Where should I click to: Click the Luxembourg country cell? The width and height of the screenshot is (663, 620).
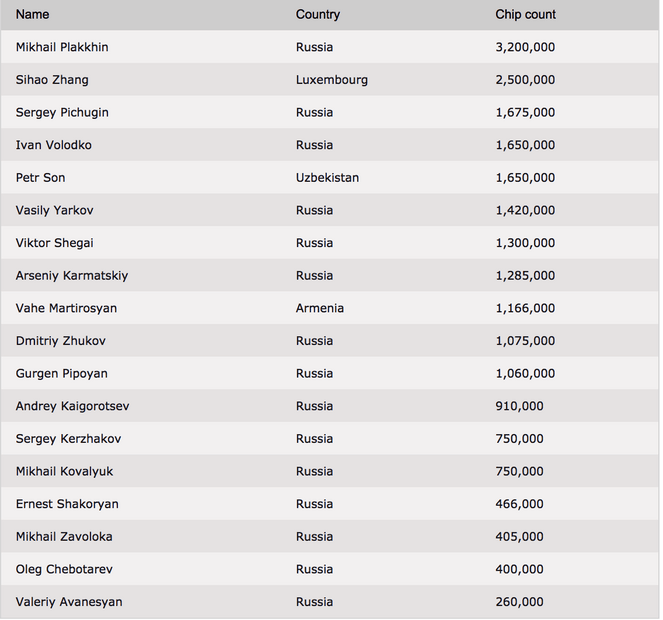point(332,80)
